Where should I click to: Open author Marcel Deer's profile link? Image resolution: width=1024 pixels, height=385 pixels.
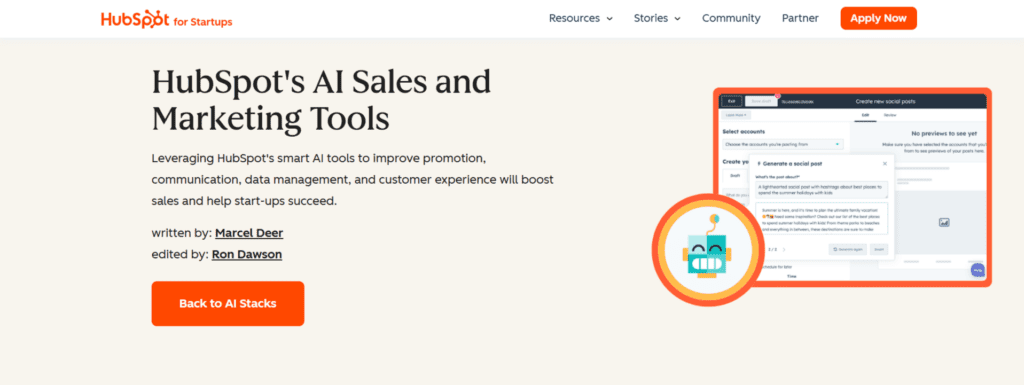tap(249, 233)
